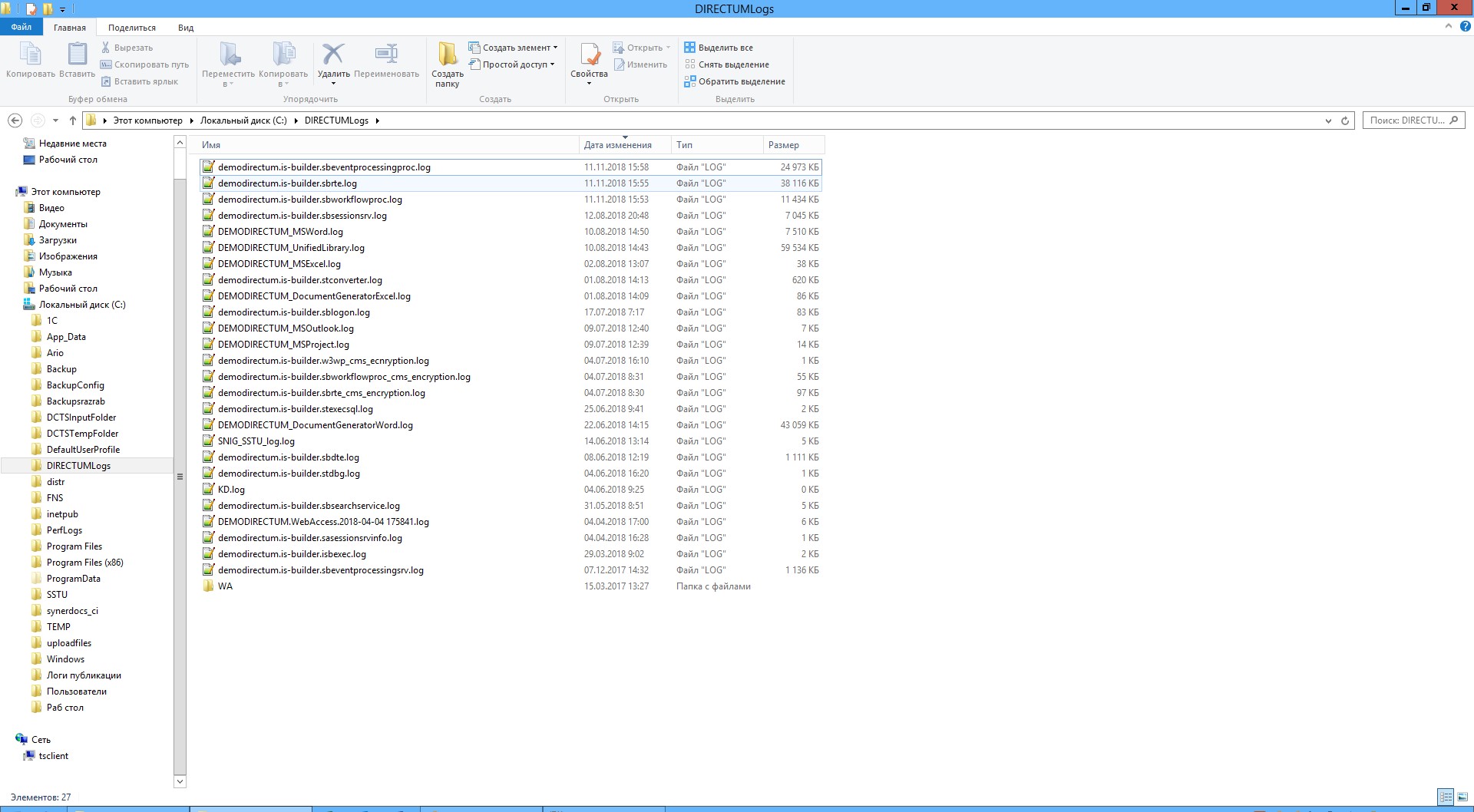Select file DEMODIRECTUM.WebAccess.2018-04-04 175841.log

(323, 522)
